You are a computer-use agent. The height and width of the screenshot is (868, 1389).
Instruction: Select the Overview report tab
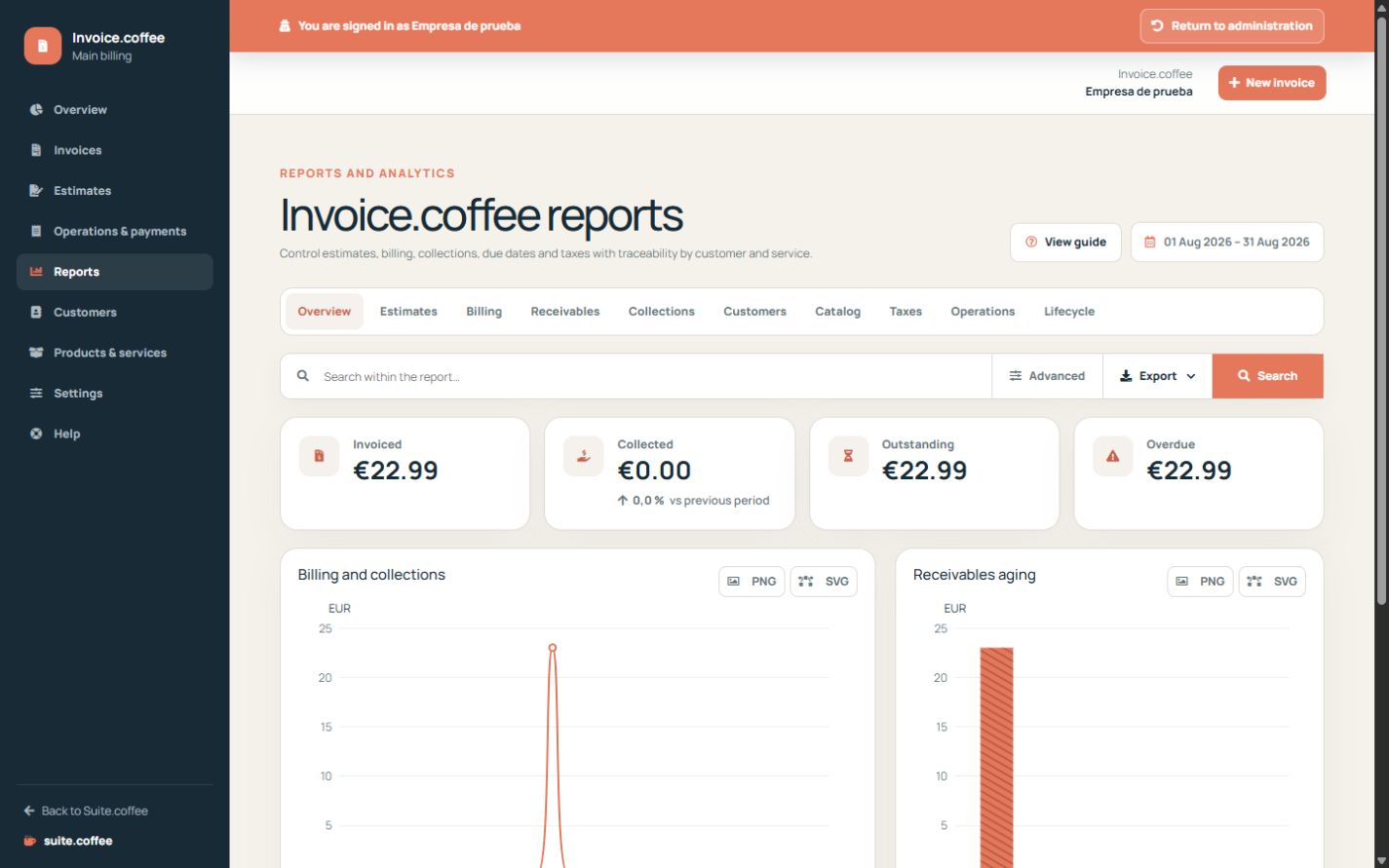(x=325, y=312)
